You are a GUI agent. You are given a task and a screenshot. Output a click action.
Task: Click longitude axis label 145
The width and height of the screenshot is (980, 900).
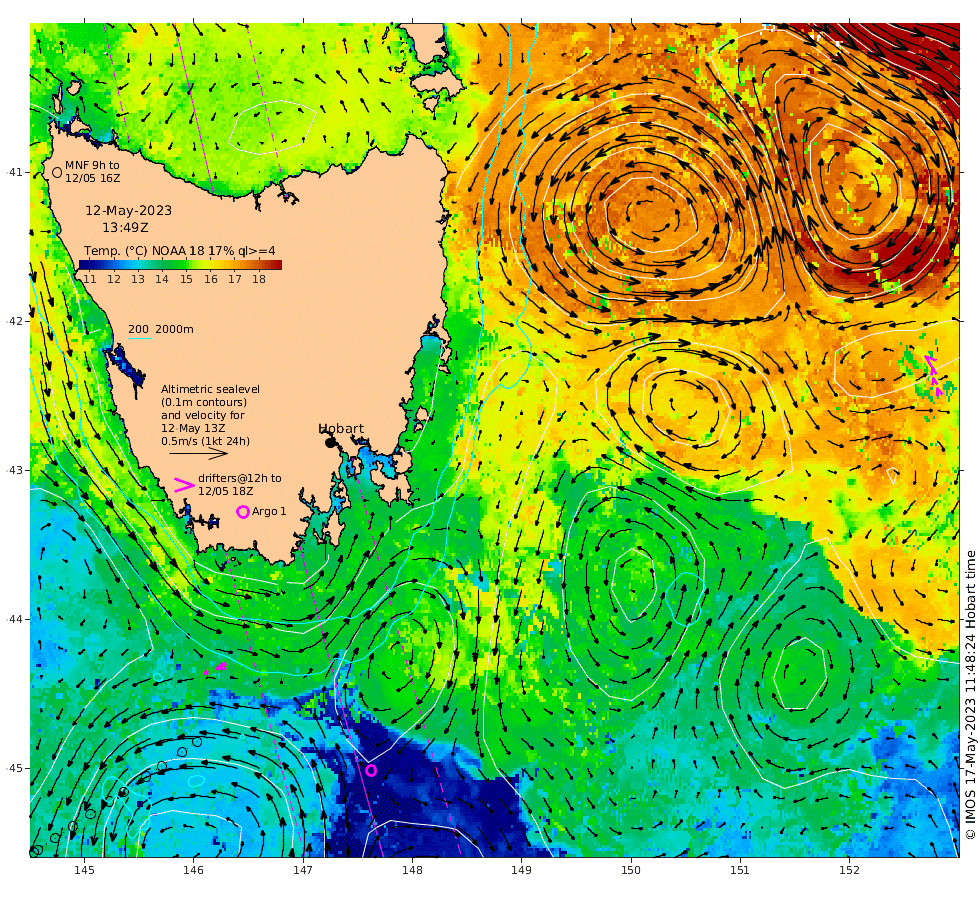[x=84, y=869]
